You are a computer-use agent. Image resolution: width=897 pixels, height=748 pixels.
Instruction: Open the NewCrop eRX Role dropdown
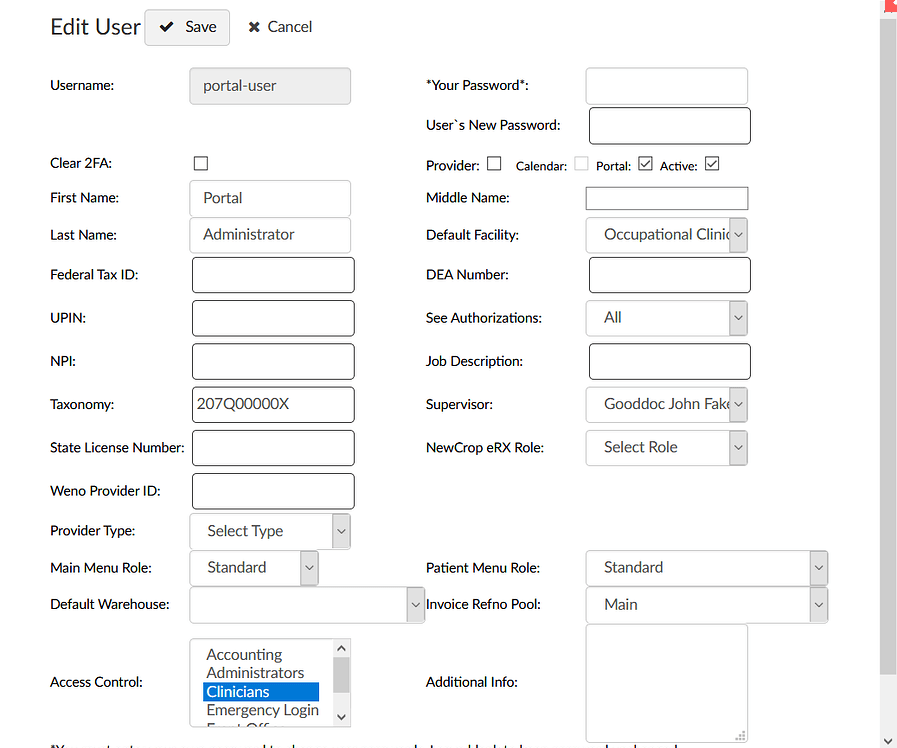click(737, 448)
